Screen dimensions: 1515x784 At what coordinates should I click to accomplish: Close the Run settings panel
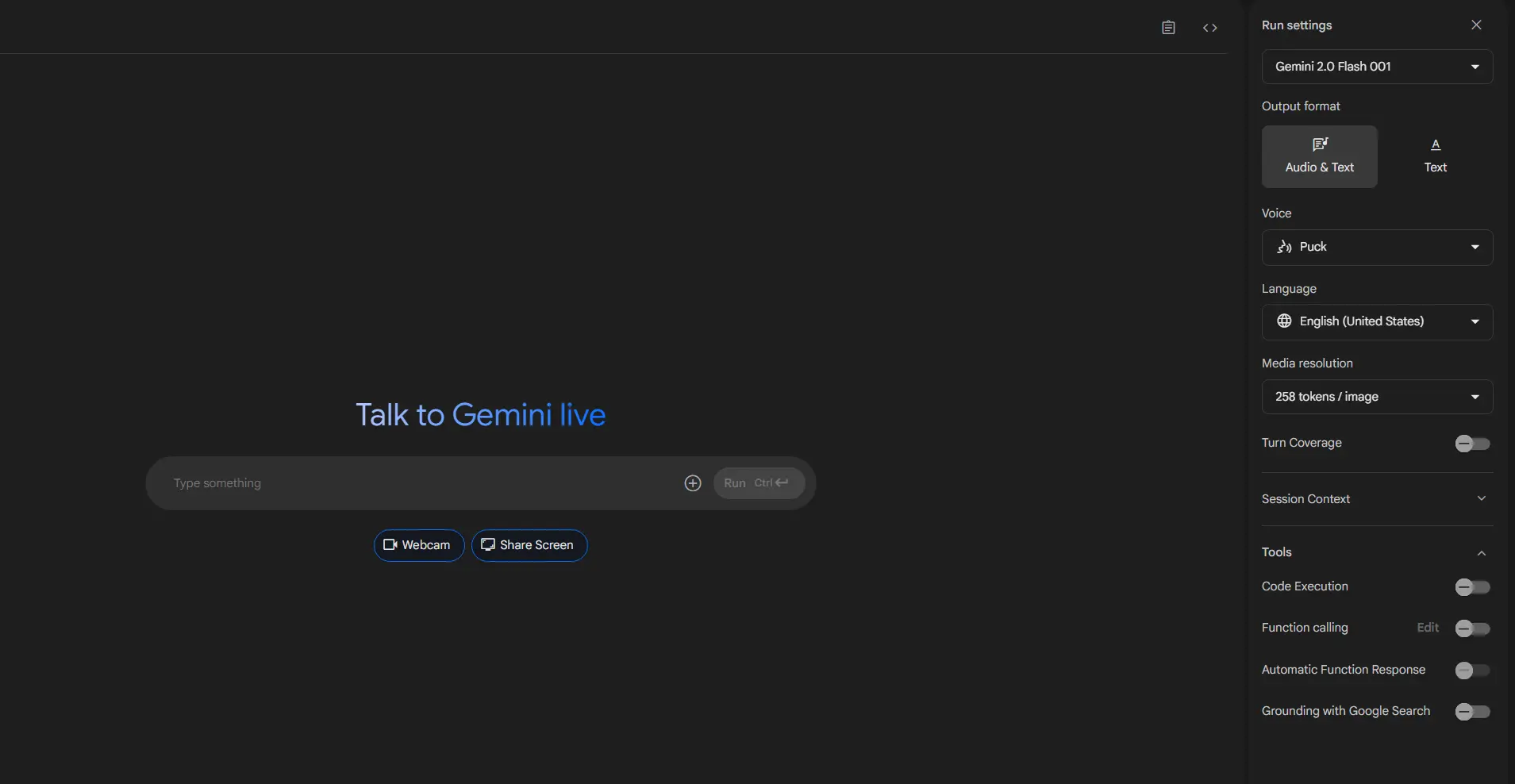tap(1476, 25)
